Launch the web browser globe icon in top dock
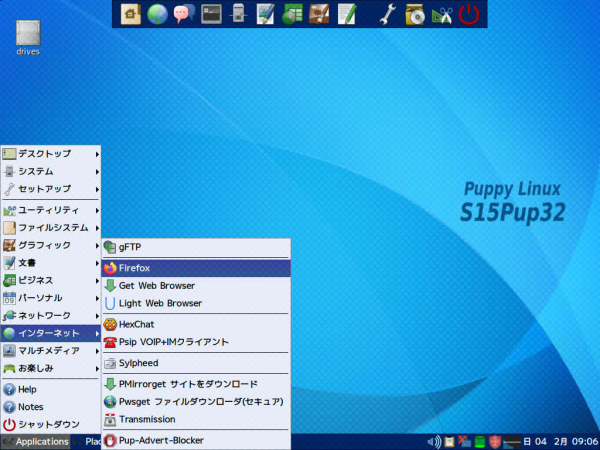The image size is (600, 450). [157, 14]
